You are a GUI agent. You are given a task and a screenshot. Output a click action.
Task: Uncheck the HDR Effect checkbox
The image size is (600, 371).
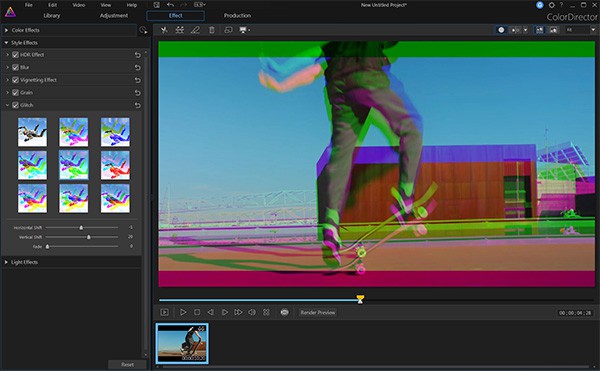pyautogui.click(x=15, y=55)
